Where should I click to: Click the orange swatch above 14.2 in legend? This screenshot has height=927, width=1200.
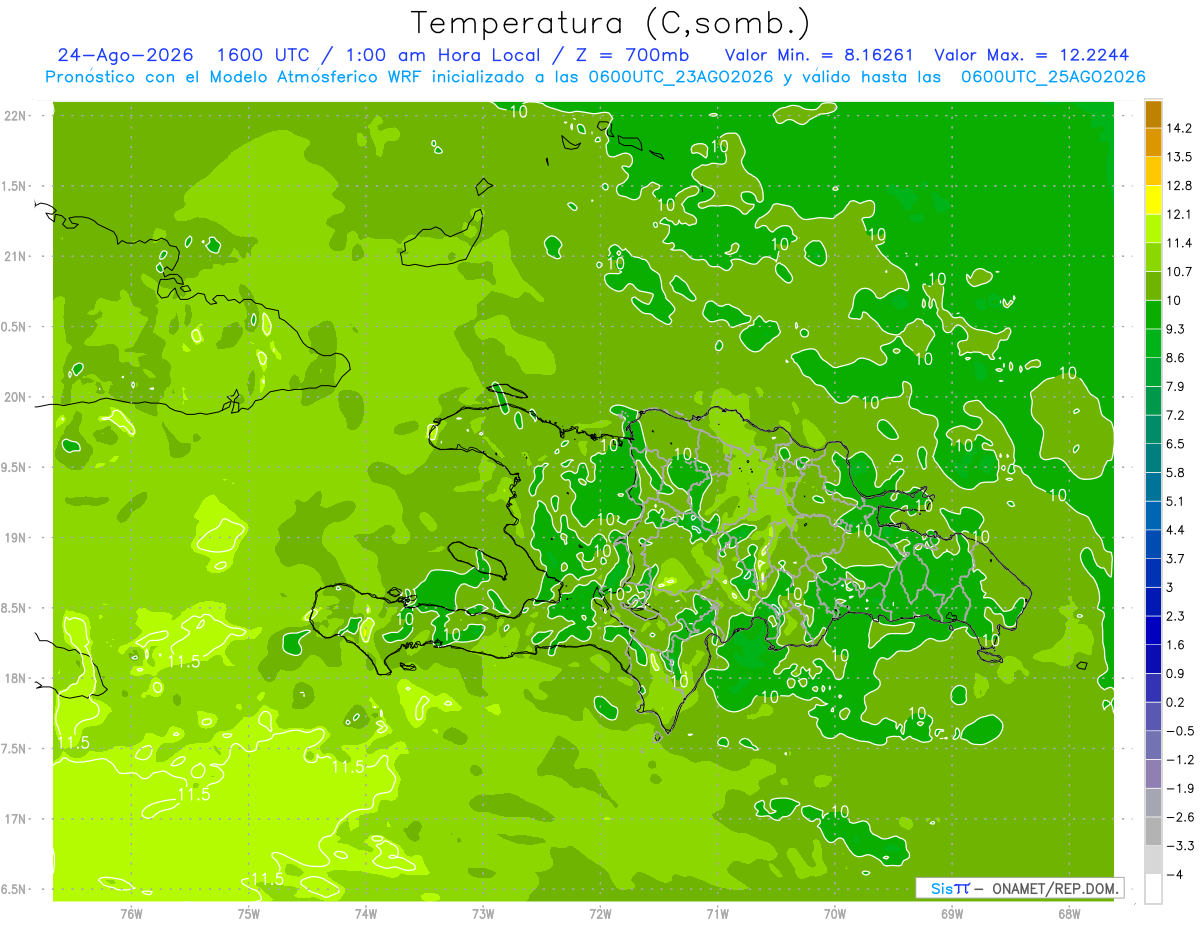coord(1153,114)
